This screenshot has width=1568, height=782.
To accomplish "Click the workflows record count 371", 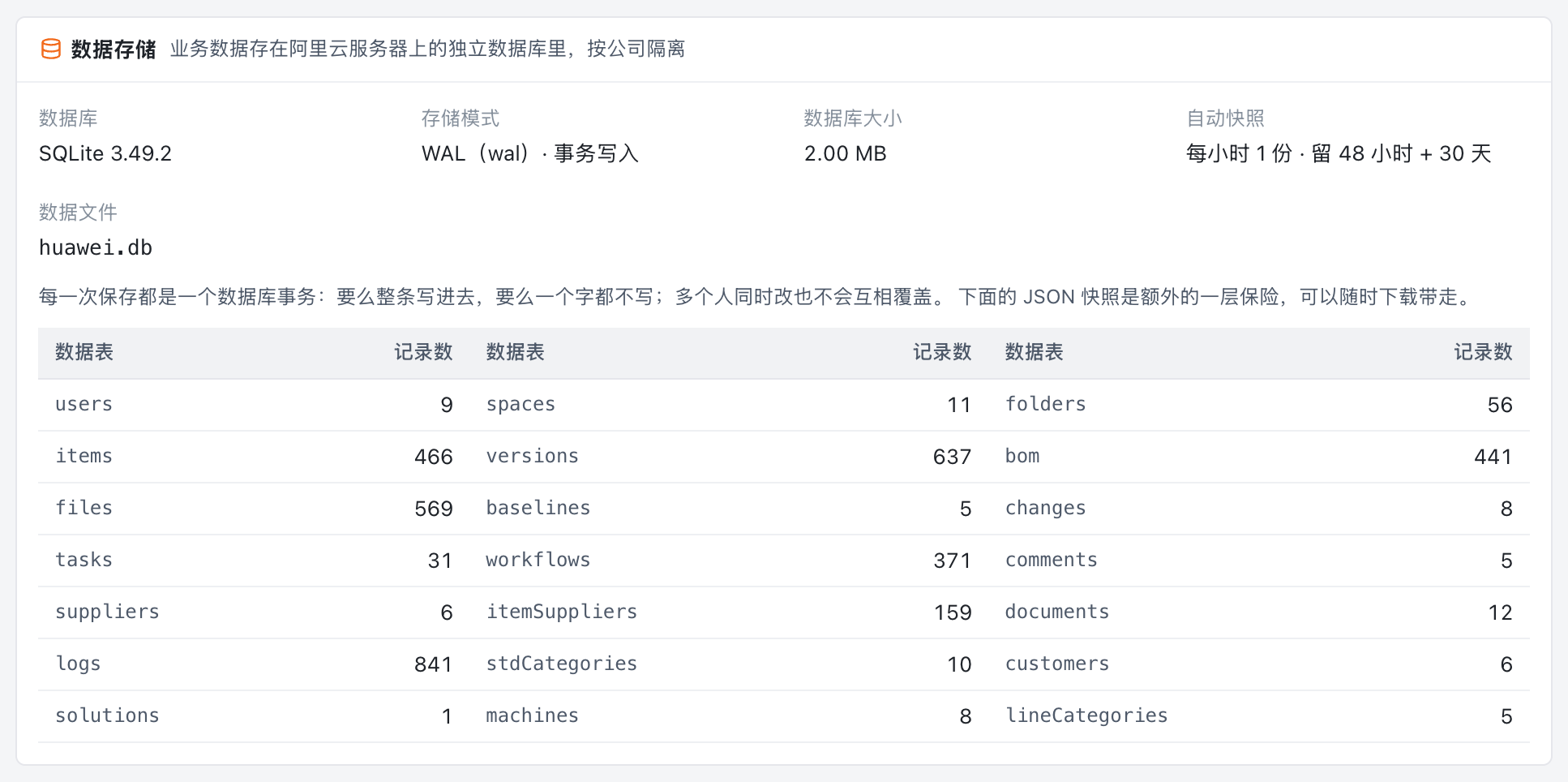I will (952, 561).
